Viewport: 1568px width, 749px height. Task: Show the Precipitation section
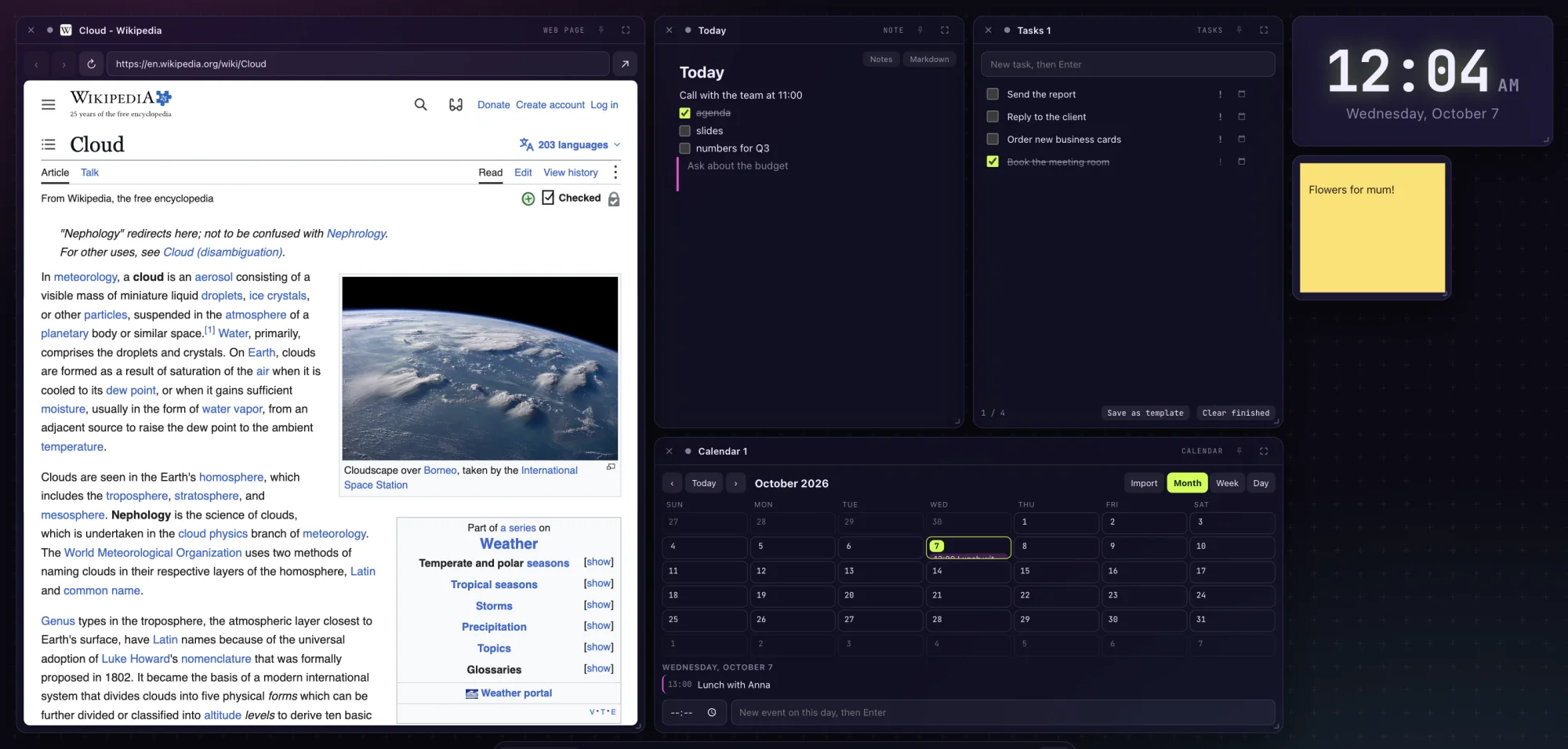[599, 626]
